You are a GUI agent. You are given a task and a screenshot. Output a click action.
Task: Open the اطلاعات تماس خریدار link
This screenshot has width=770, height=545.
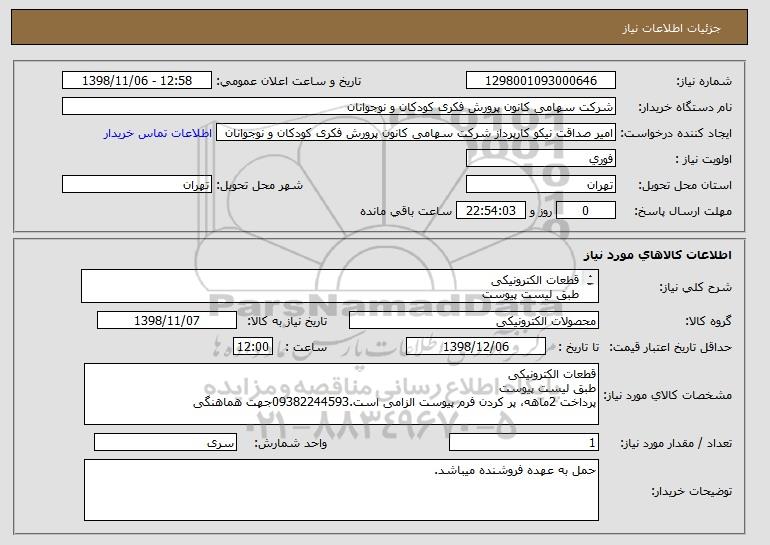158,133
